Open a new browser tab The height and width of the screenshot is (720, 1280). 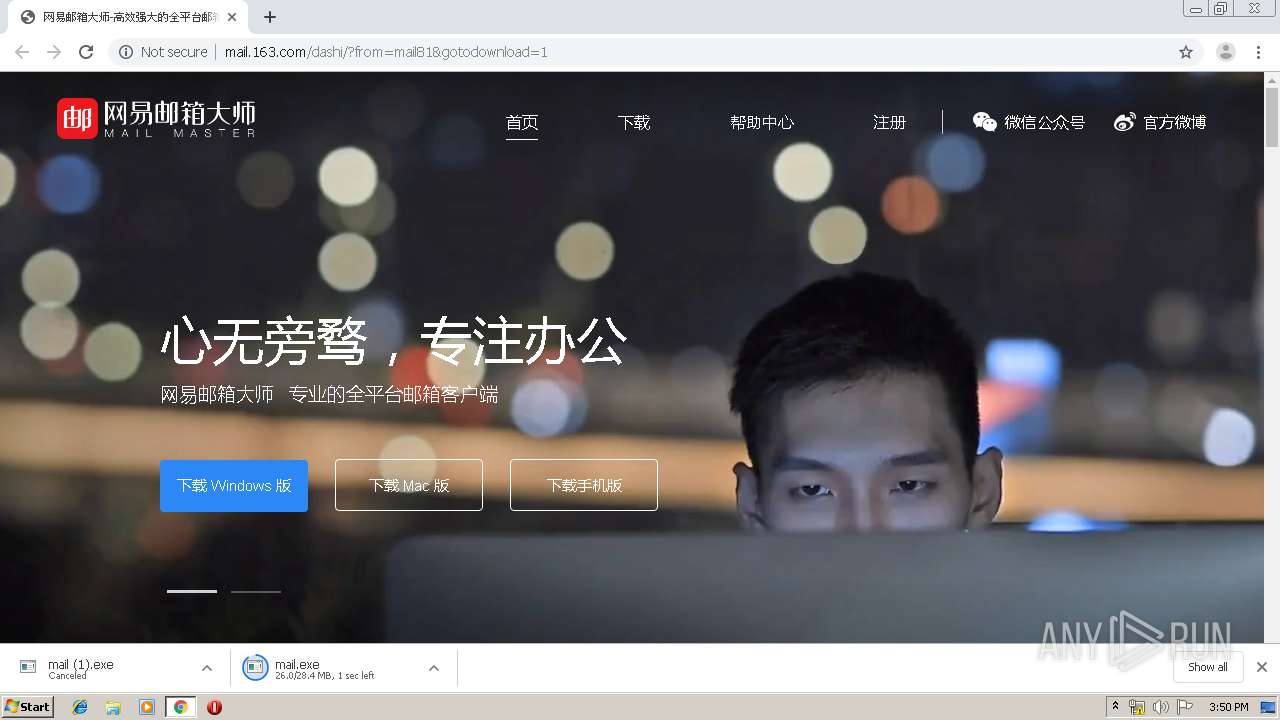tap(270, 17)
